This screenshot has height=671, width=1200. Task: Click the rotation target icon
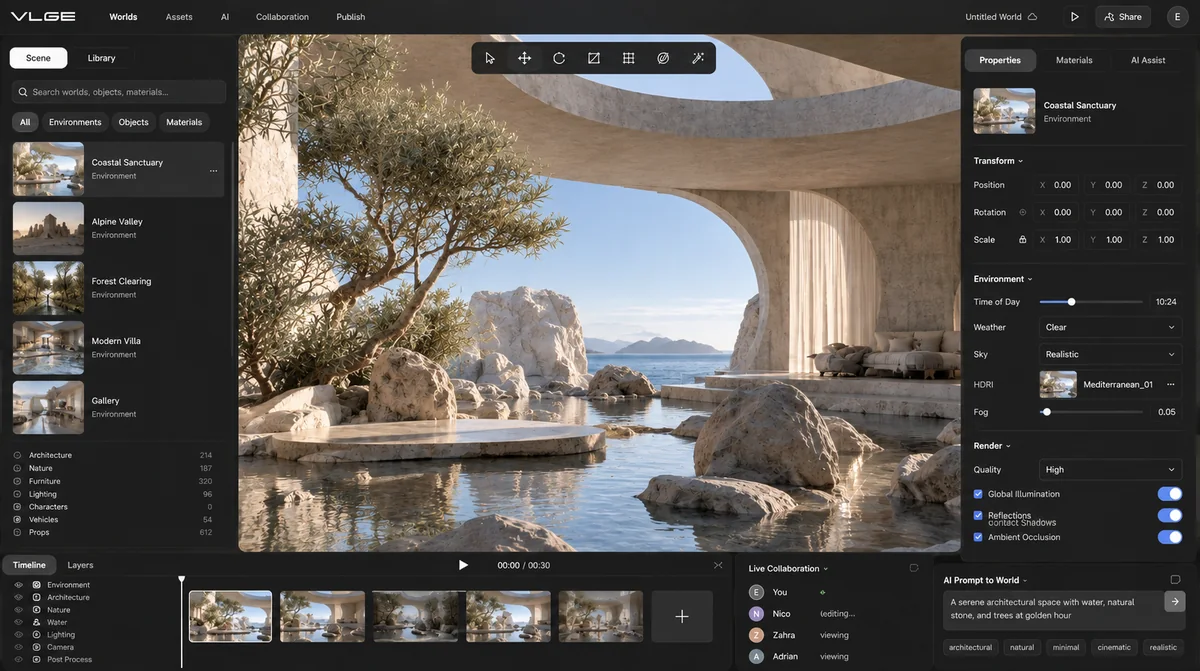pos(1022,212)
